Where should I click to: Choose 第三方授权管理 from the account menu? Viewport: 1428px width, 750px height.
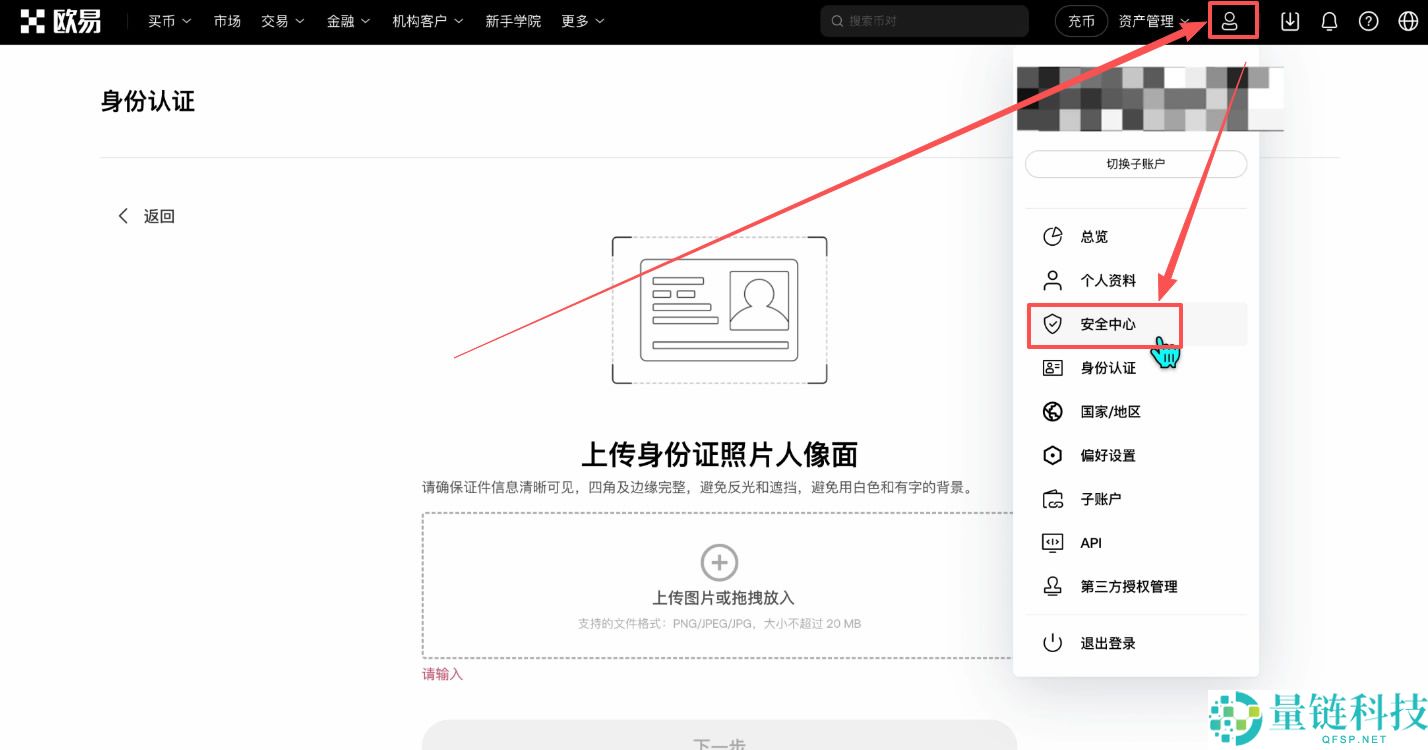pyautogui.click(x=1128, y=587)
